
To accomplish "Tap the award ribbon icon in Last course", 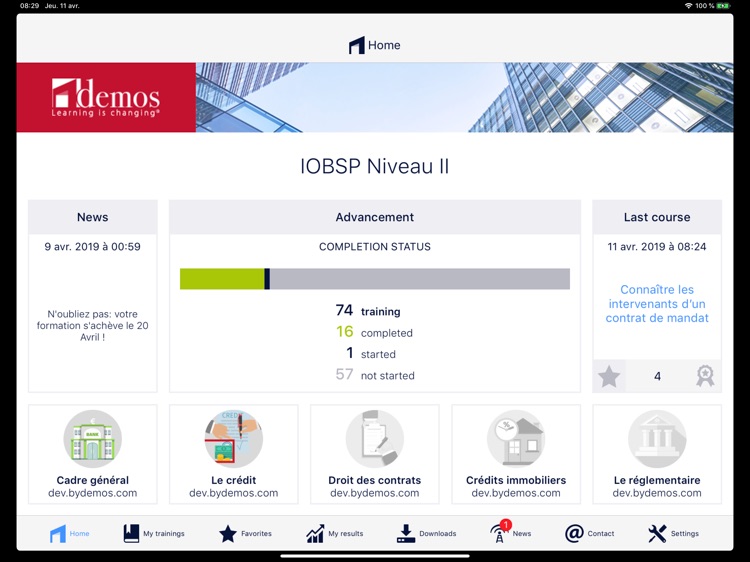I will [705, 376].
